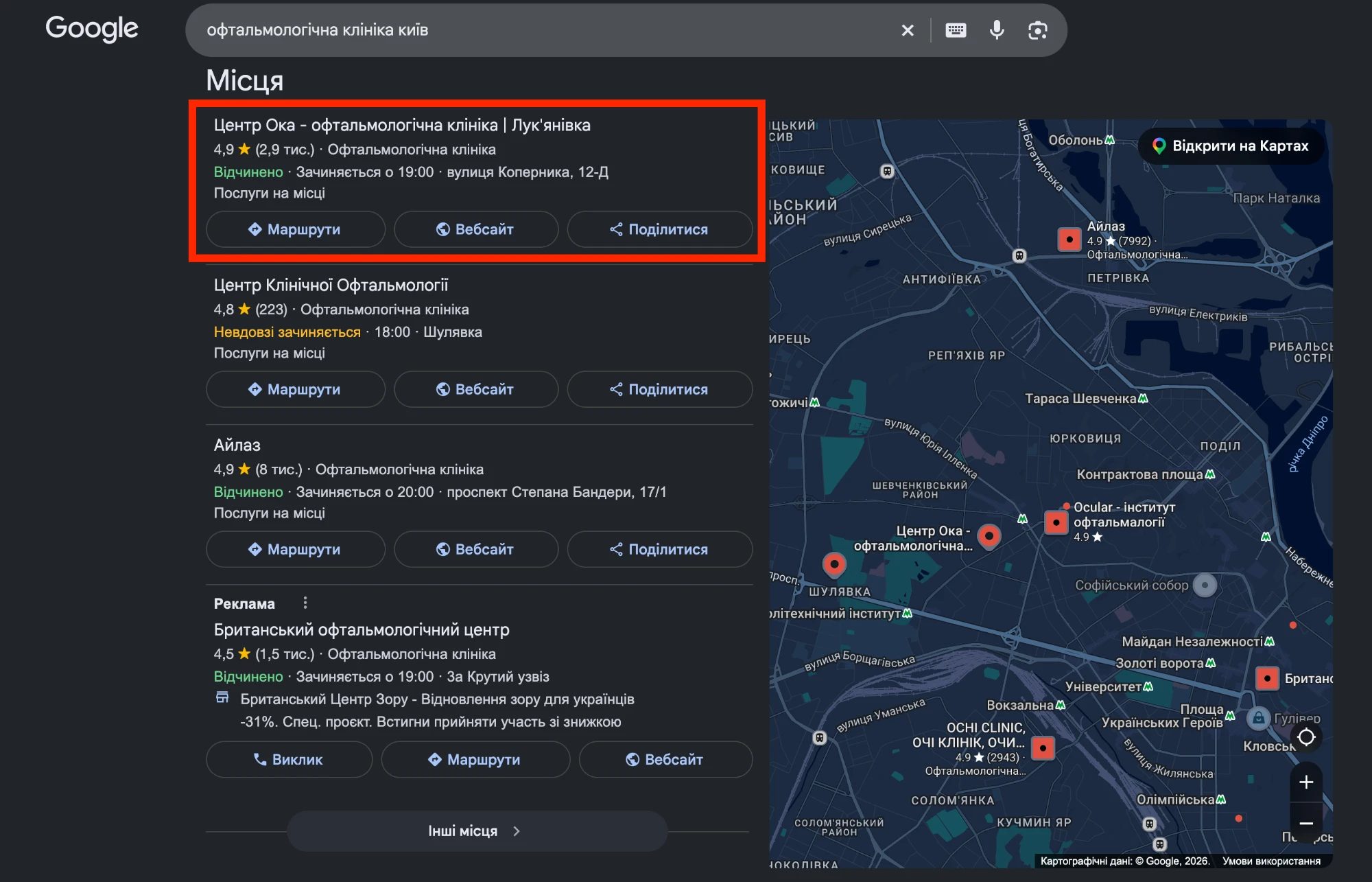Share Центр Клінічної Офтальмології via Поділитися
The image size is (1372, 882).
(659, 389)
